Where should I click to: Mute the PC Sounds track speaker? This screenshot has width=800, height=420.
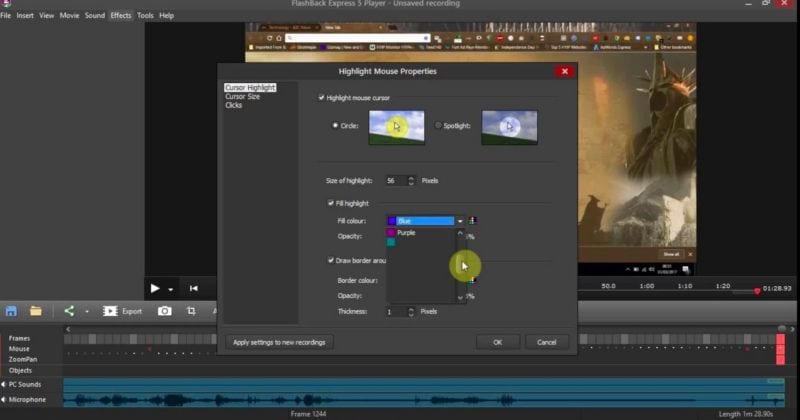click(x=4, y=384)
